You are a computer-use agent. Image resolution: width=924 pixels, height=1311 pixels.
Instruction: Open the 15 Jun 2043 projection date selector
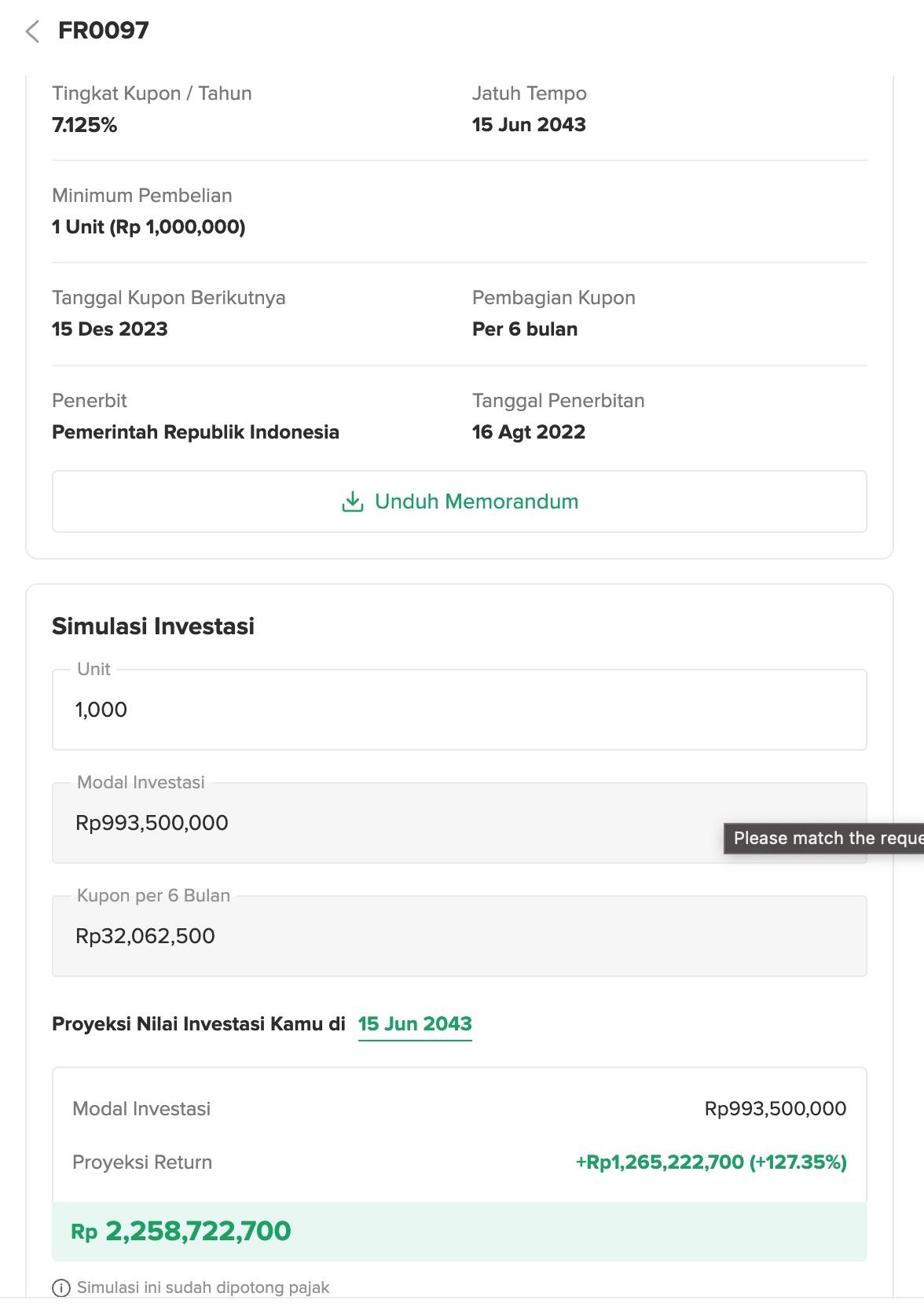tap(415, 1024)
